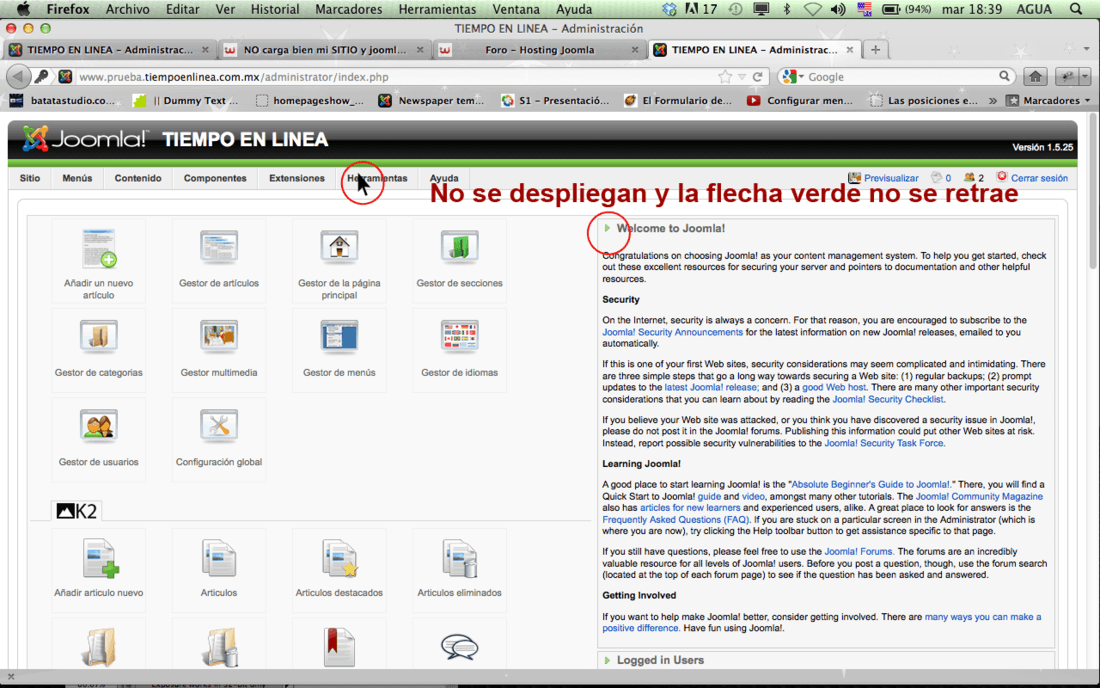This screenshot has width=1100, height=688.
Task: Click the Firefox back arrow button
Action: point(18,76)
